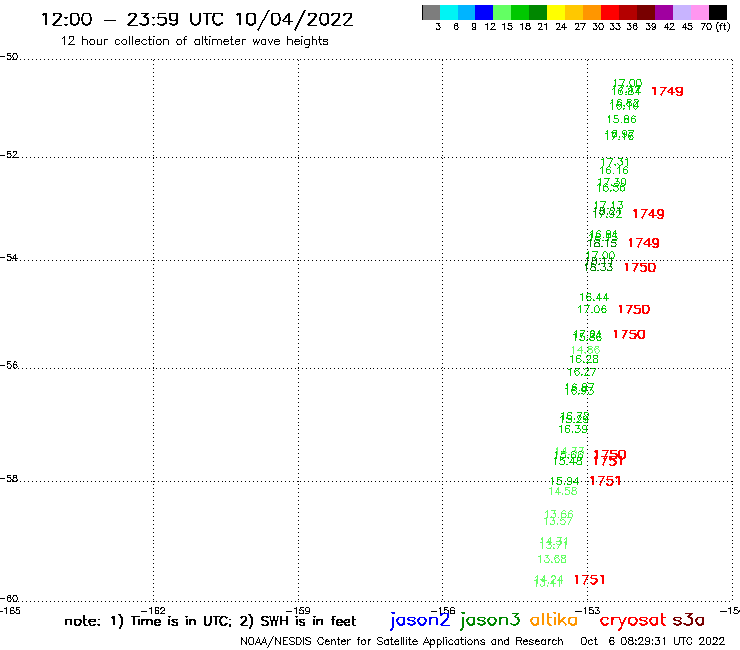Click the 13.57 wave height value
The height and width of the screenshot is (650, 740).
coord(558,522)
